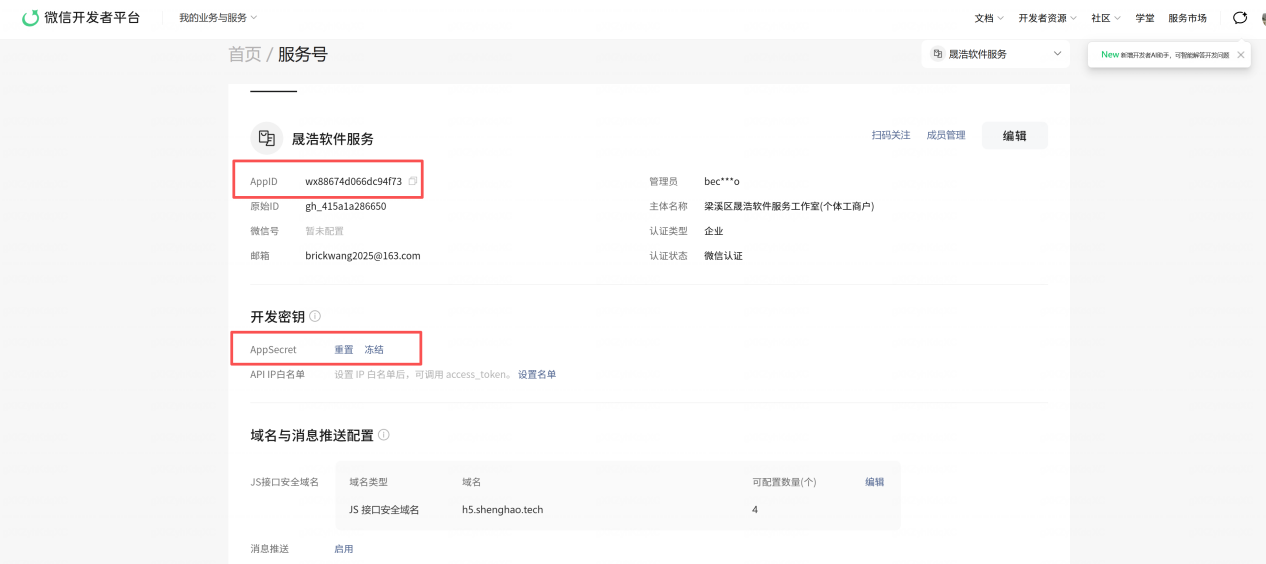Click 启用 to enable 消息推送
The width and height of the screenshot is (1266, 564).
(x=343, y=549)
